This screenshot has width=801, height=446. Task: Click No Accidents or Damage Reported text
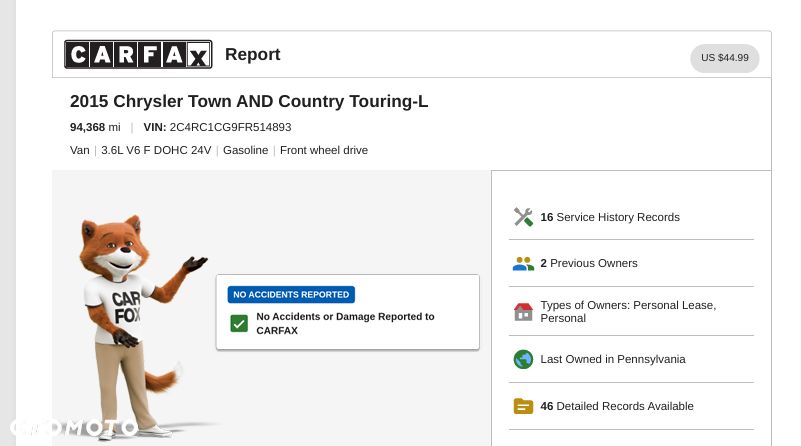pos(345,323)
